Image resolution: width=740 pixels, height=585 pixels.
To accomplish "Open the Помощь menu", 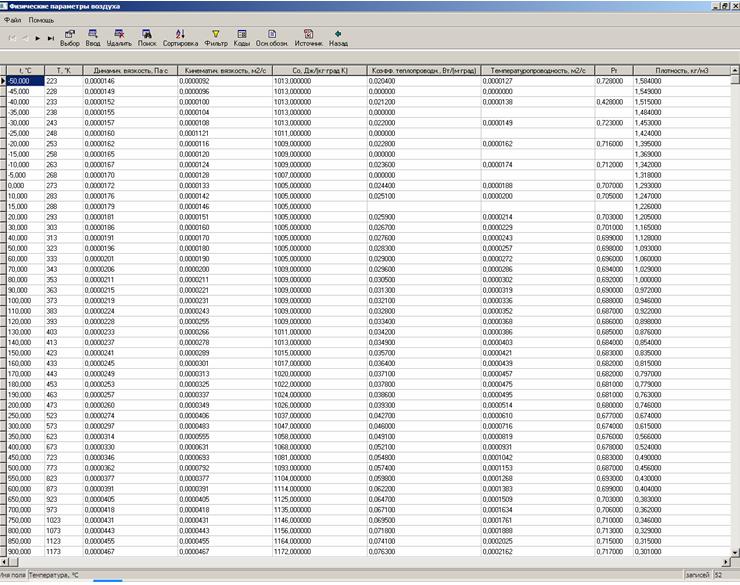I will (x=41, y=20).
